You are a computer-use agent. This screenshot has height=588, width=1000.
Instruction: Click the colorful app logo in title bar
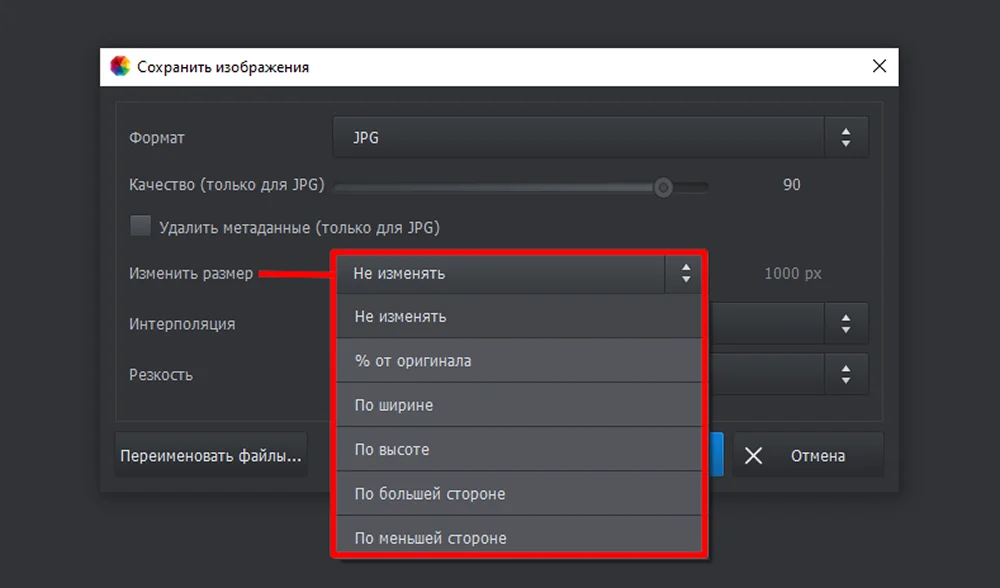point(120,66)
